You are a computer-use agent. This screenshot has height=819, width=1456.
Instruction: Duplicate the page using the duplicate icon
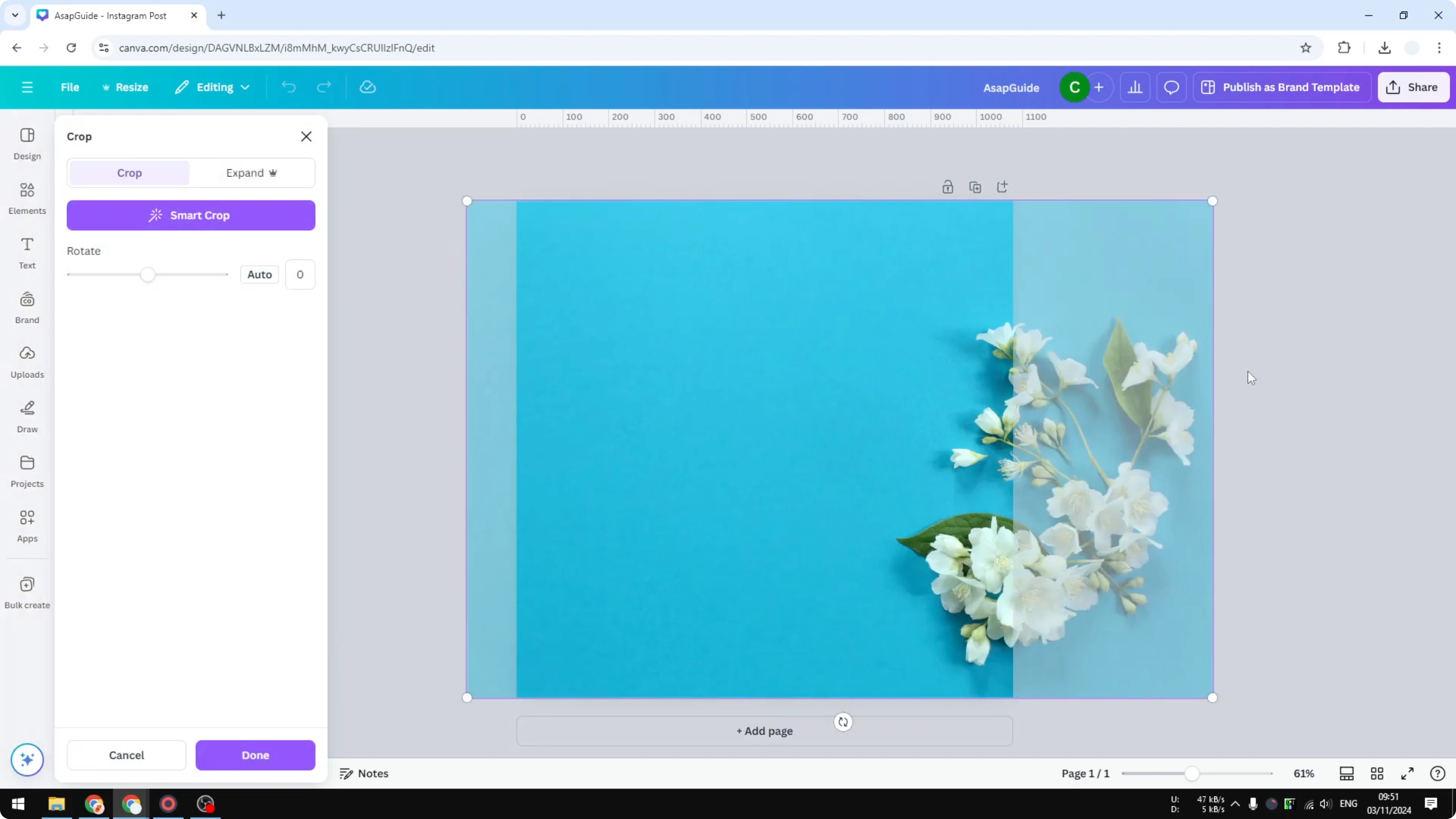pos(976,186)
